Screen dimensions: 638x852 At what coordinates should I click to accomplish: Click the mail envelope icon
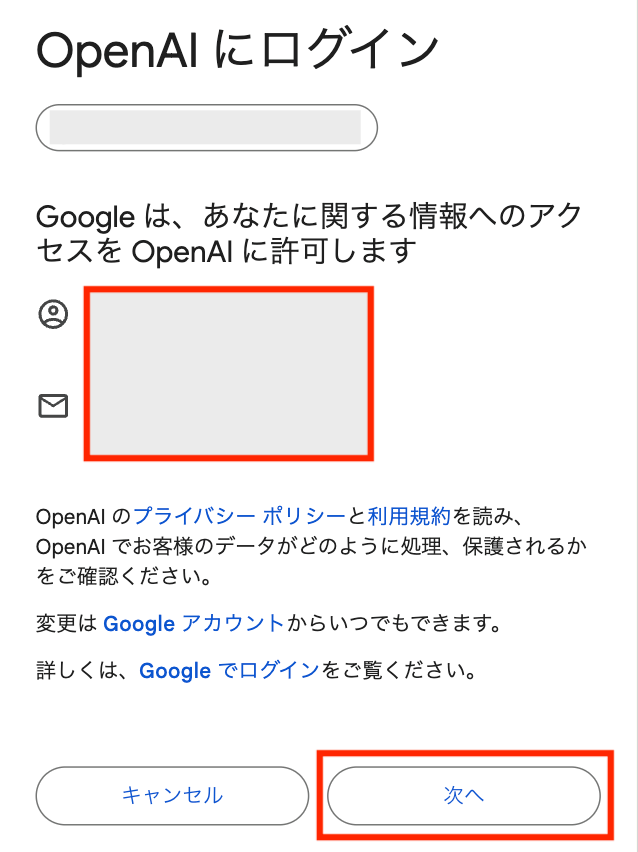point(53,405)
